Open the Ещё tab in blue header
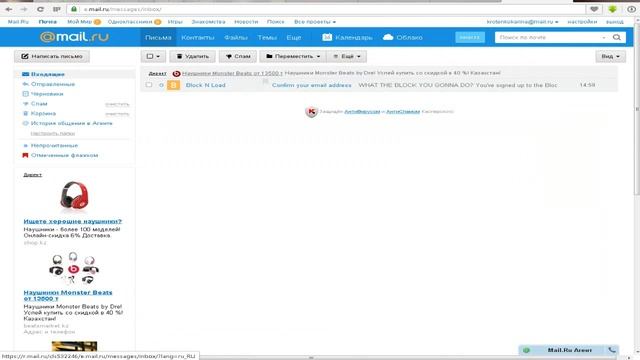This screenshot has height=360, width=640. 293,37
